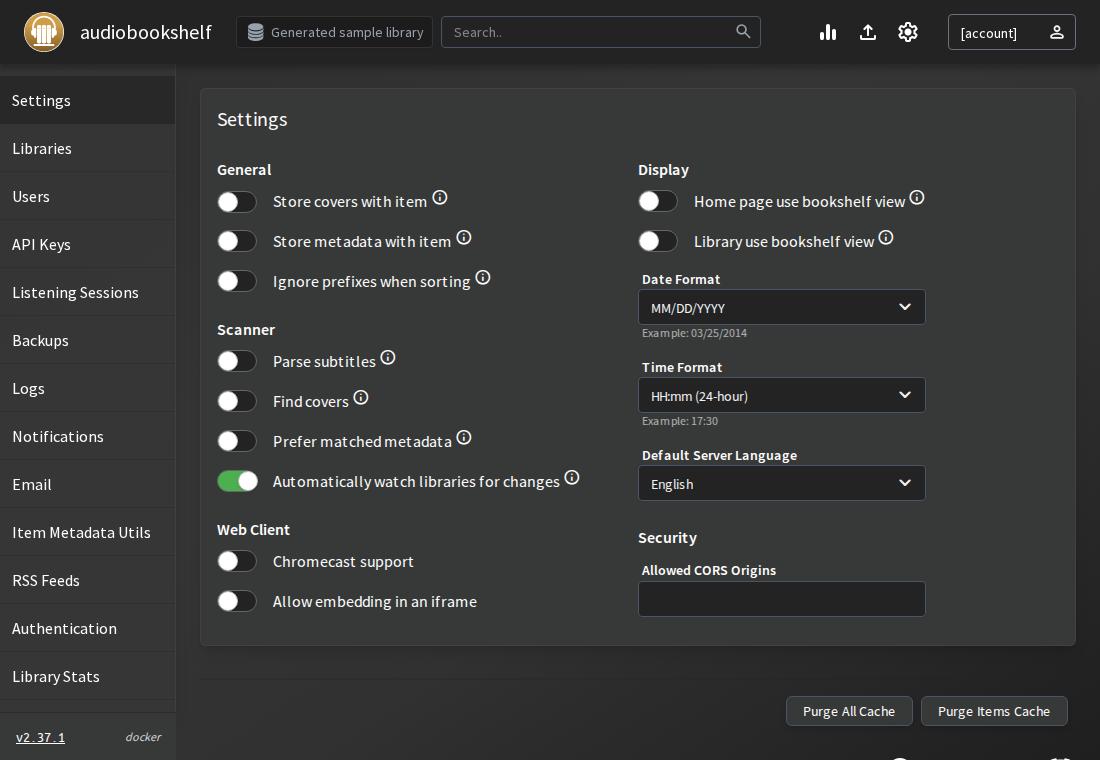
Task: Select Backups in the sidebar
Action: pyautogui.click(x=88, y=340)
